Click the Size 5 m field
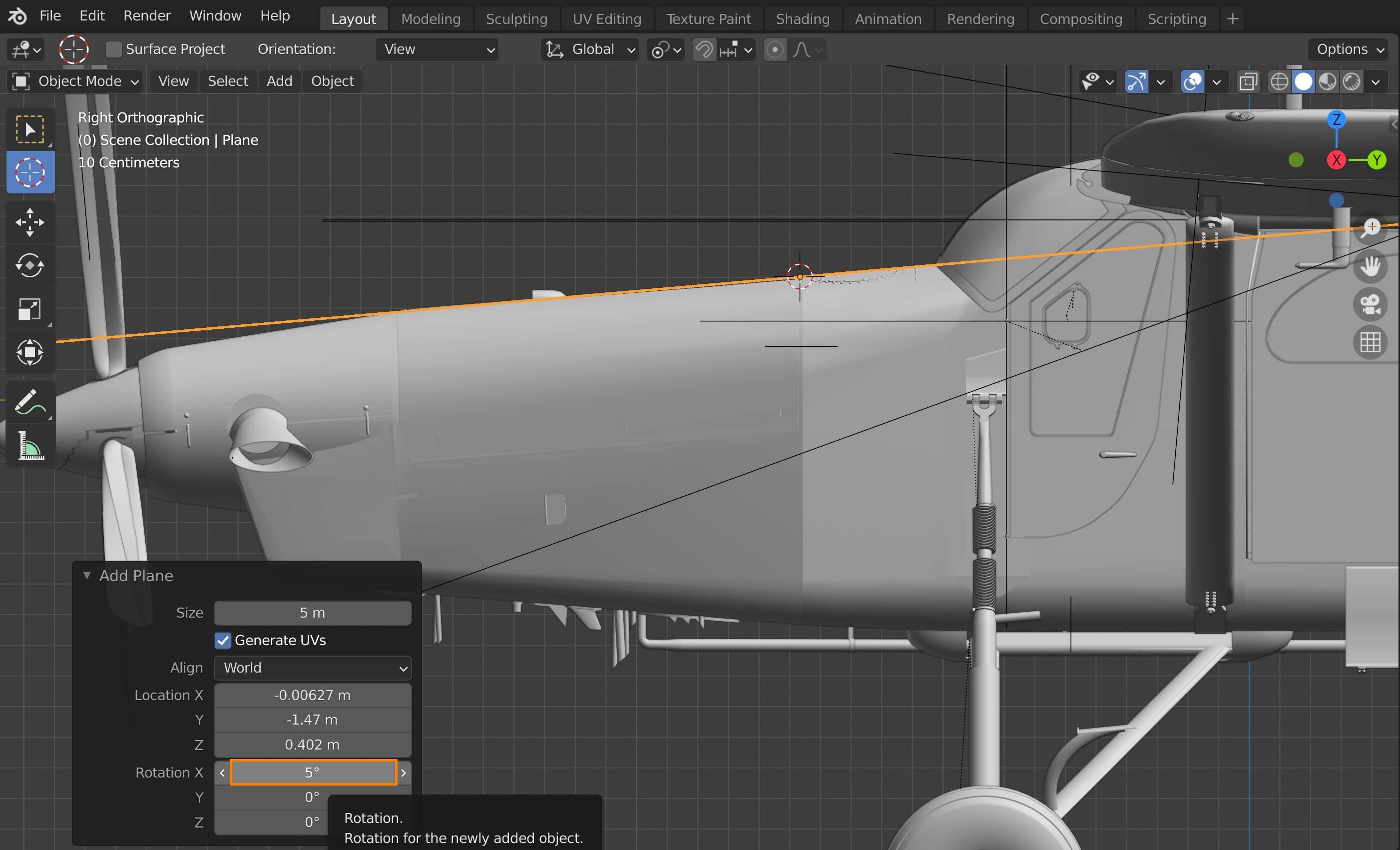The width and height of the screenshot is (1400, 850). coord(313,613)
